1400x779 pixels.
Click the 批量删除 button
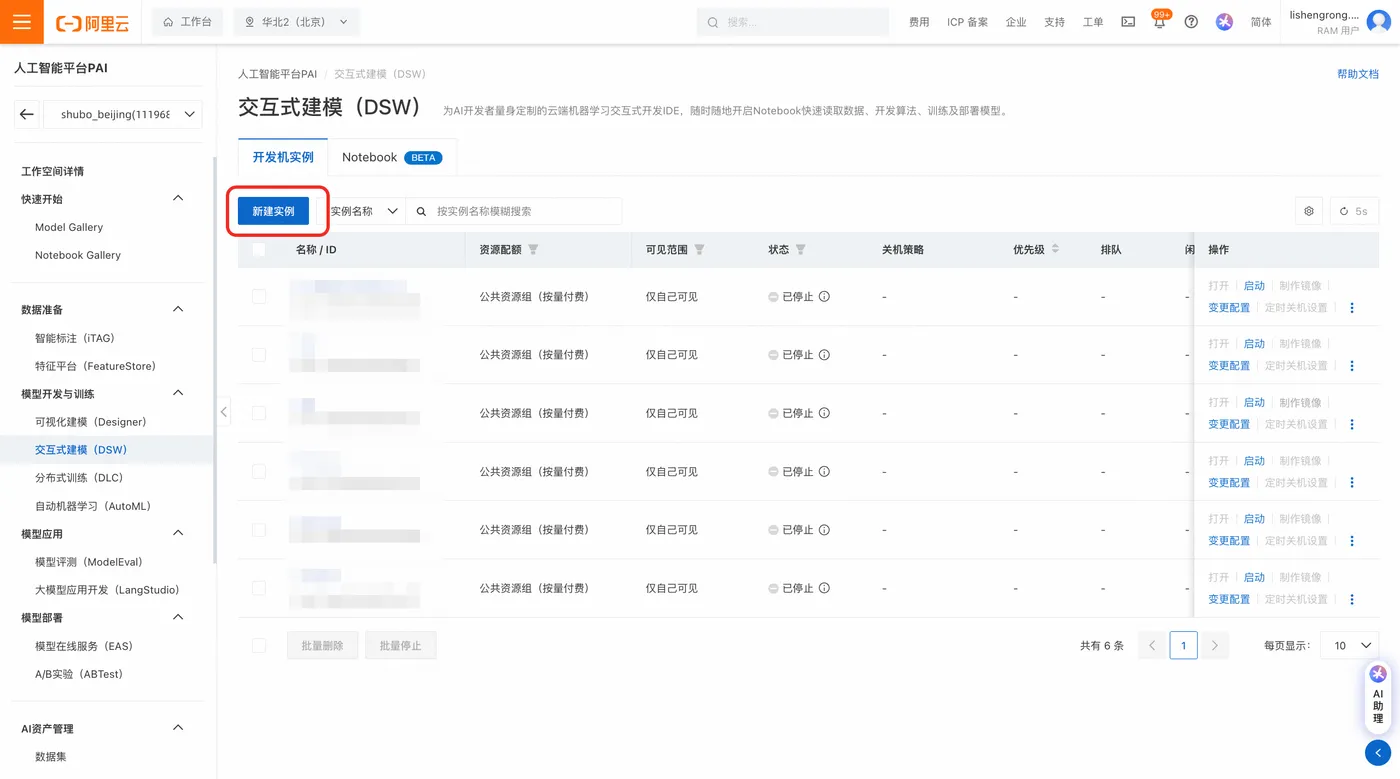(322, 646)
